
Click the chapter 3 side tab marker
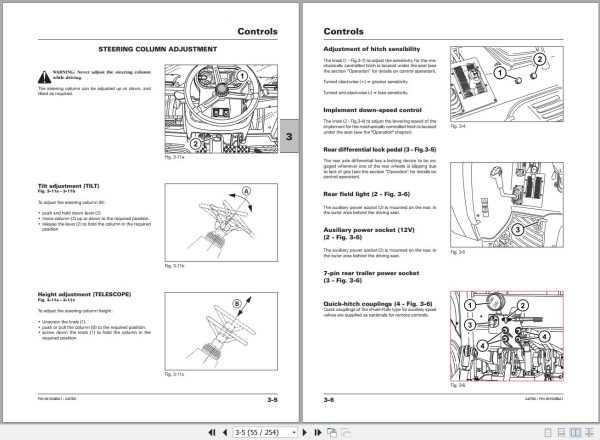(x=289, y=136)
